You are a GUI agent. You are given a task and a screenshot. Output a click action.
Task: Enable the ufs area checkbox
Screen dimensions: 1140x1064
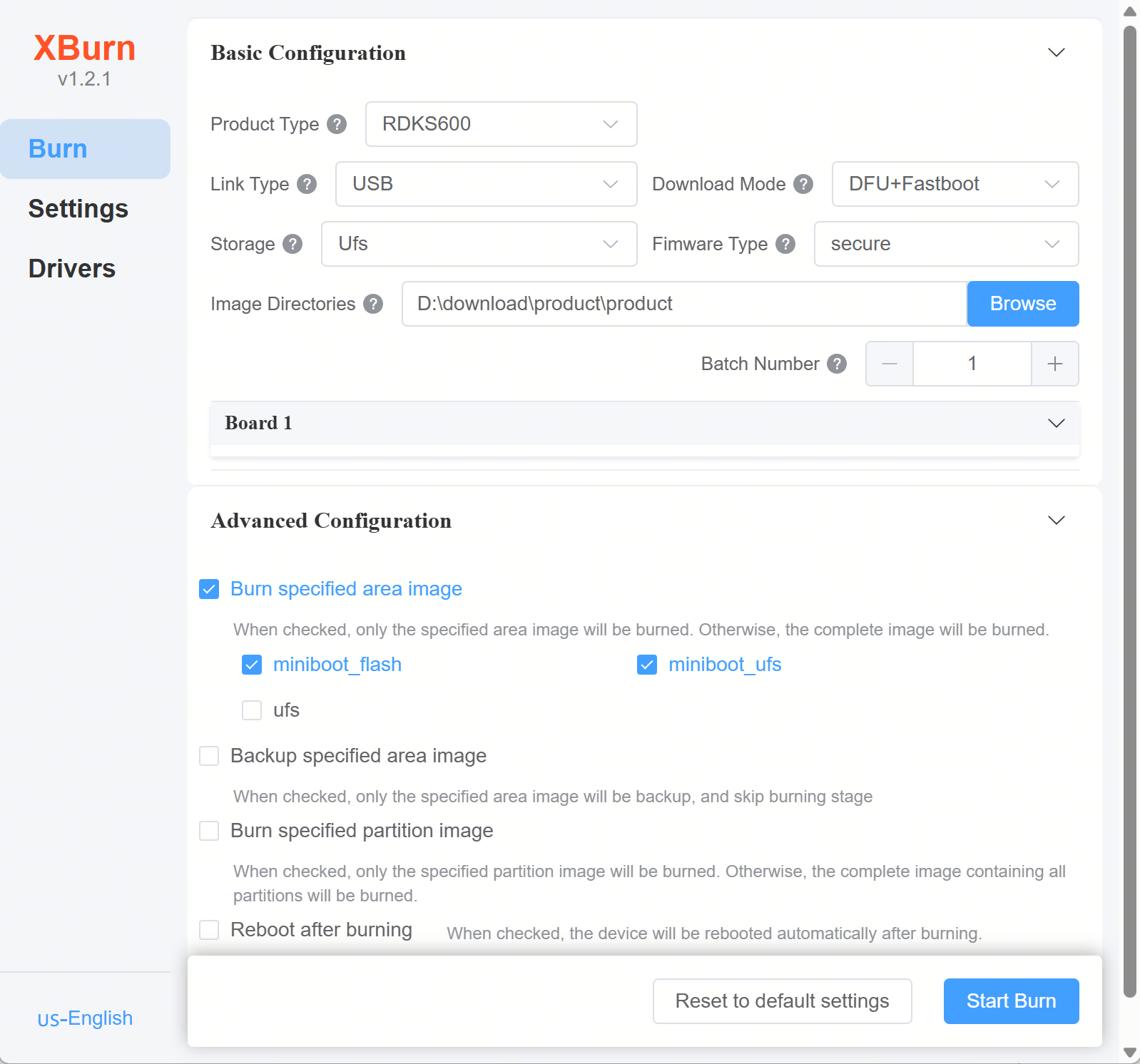click(252, 710)
